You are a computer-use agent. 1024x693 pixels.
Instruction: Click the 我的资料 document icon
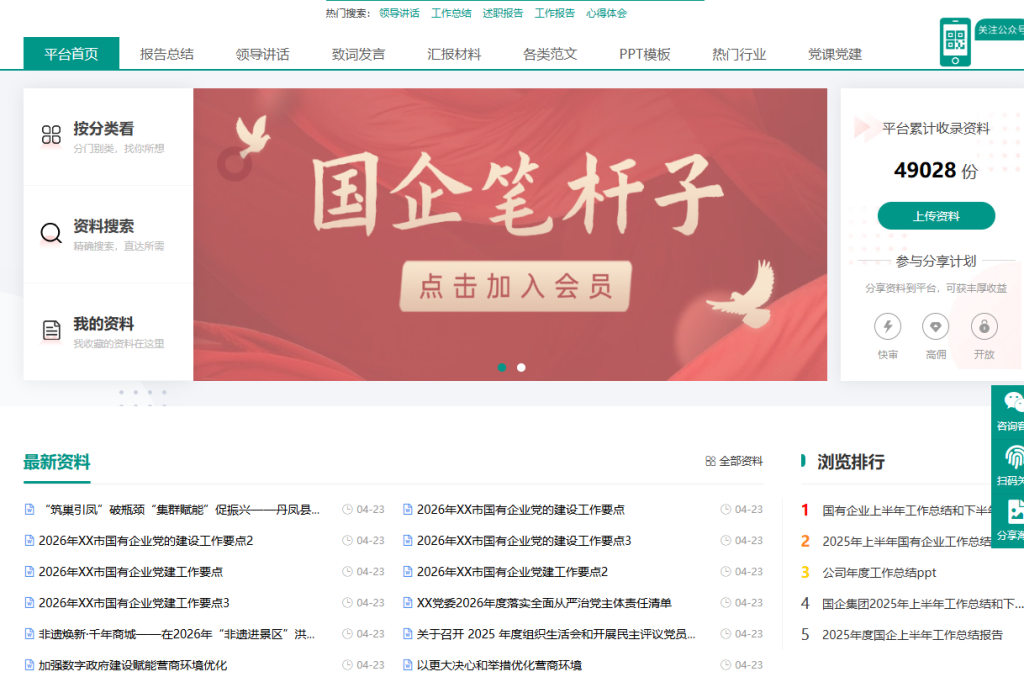pyautogui.click(x=51, y=331)
